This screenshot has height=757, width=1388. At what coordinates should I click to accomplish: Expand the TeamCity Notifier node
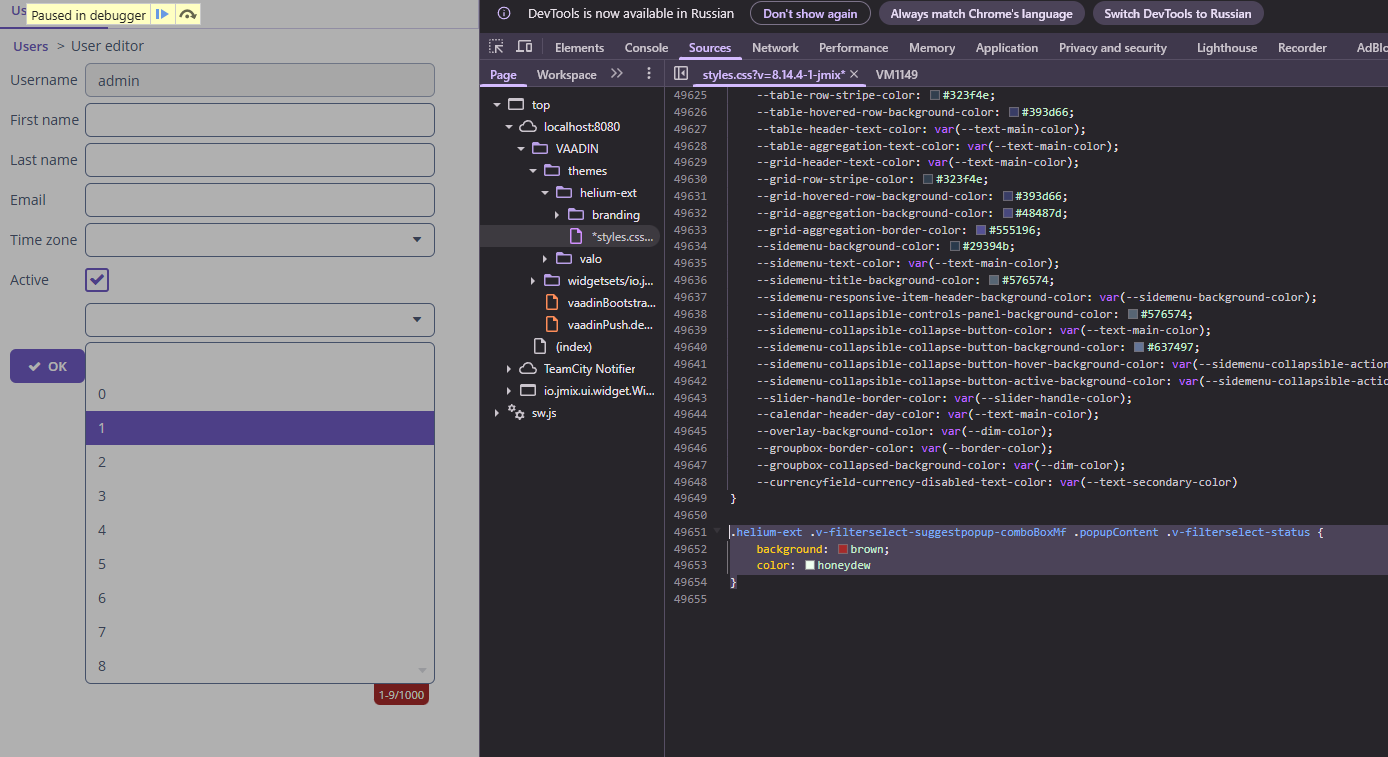click(509, 369)
